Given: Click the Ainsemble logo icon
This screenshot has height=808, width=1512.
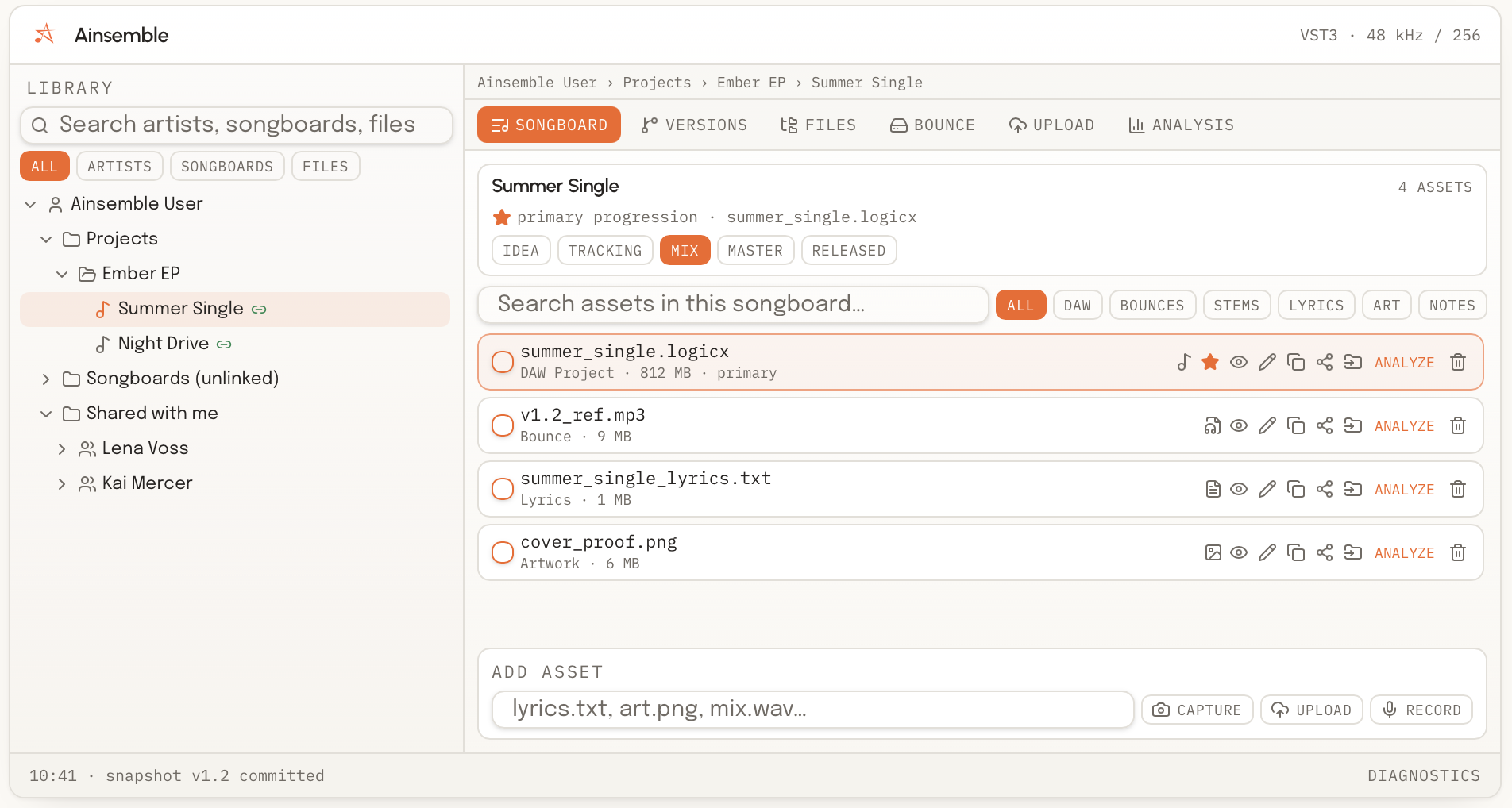Looking at the screenshot, I should [44, 35].
